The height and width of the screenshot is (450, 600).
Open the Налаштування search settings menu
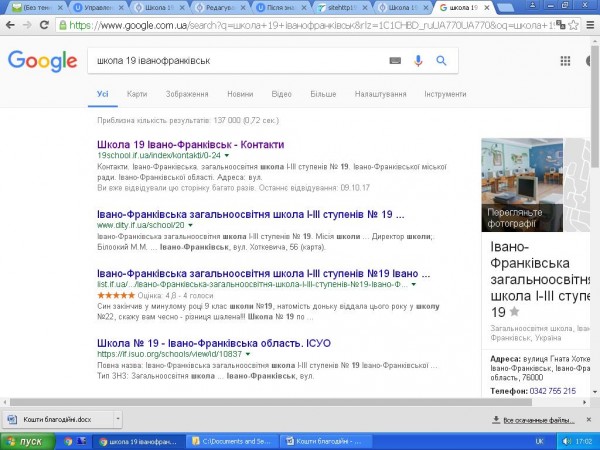pyautogui.click(x=380, y=94)
